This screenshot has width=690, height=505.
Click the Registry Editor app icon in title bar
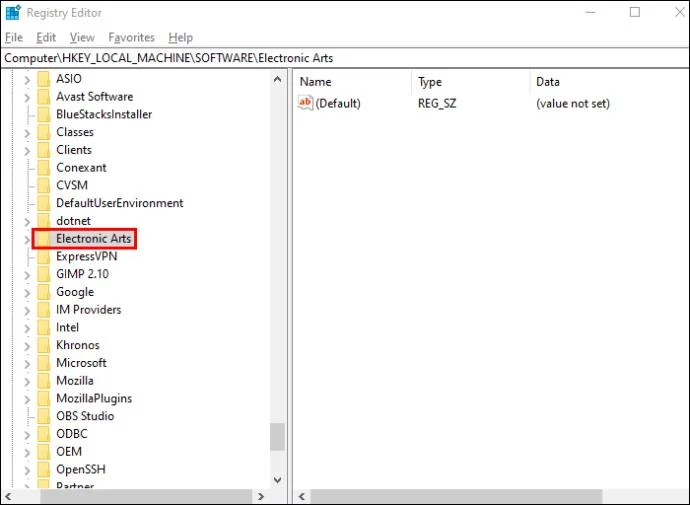pos(12,13)
